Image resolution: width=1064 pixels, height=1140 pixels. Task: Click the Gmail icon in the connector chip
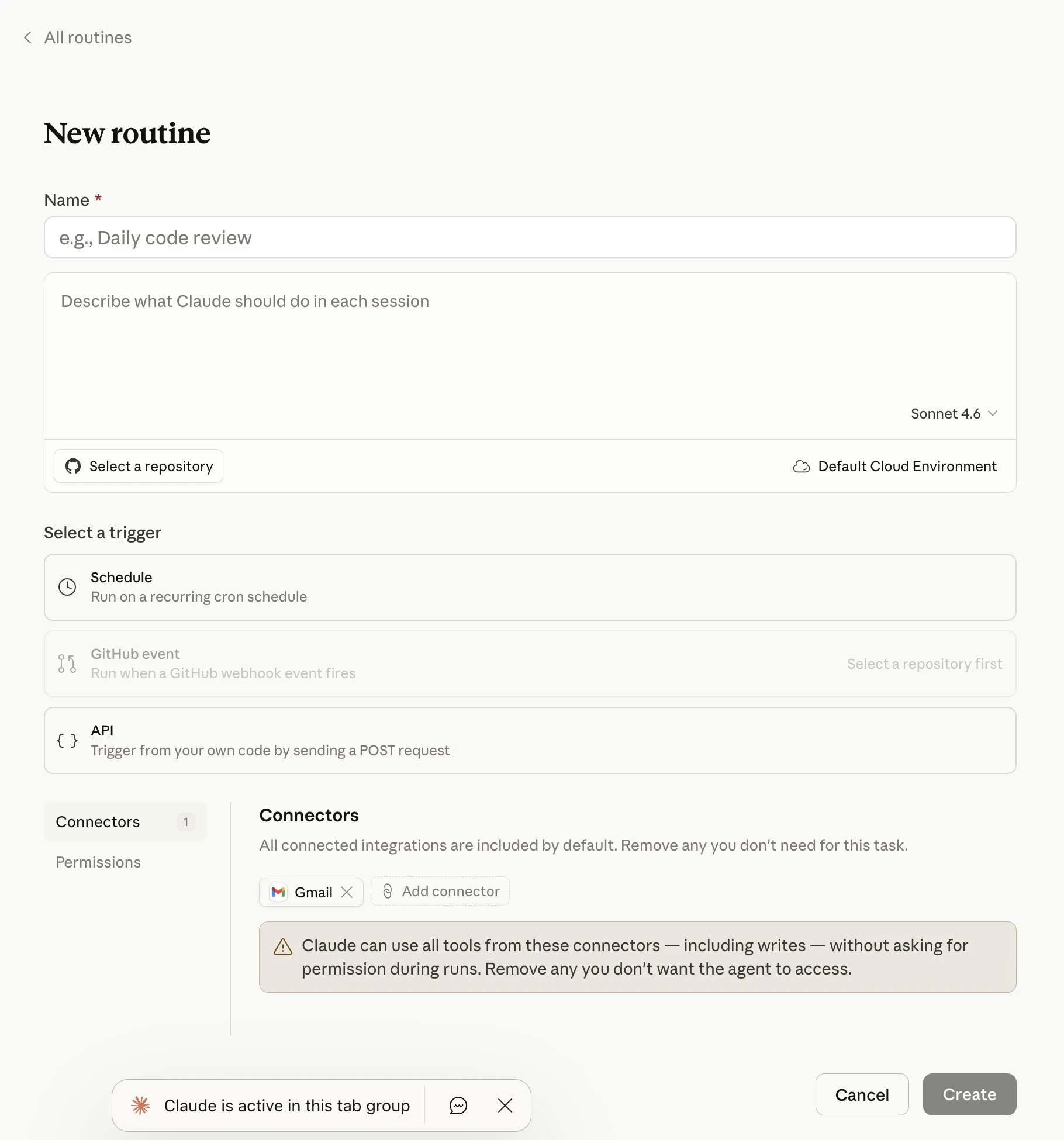click(x=279, y=892)
